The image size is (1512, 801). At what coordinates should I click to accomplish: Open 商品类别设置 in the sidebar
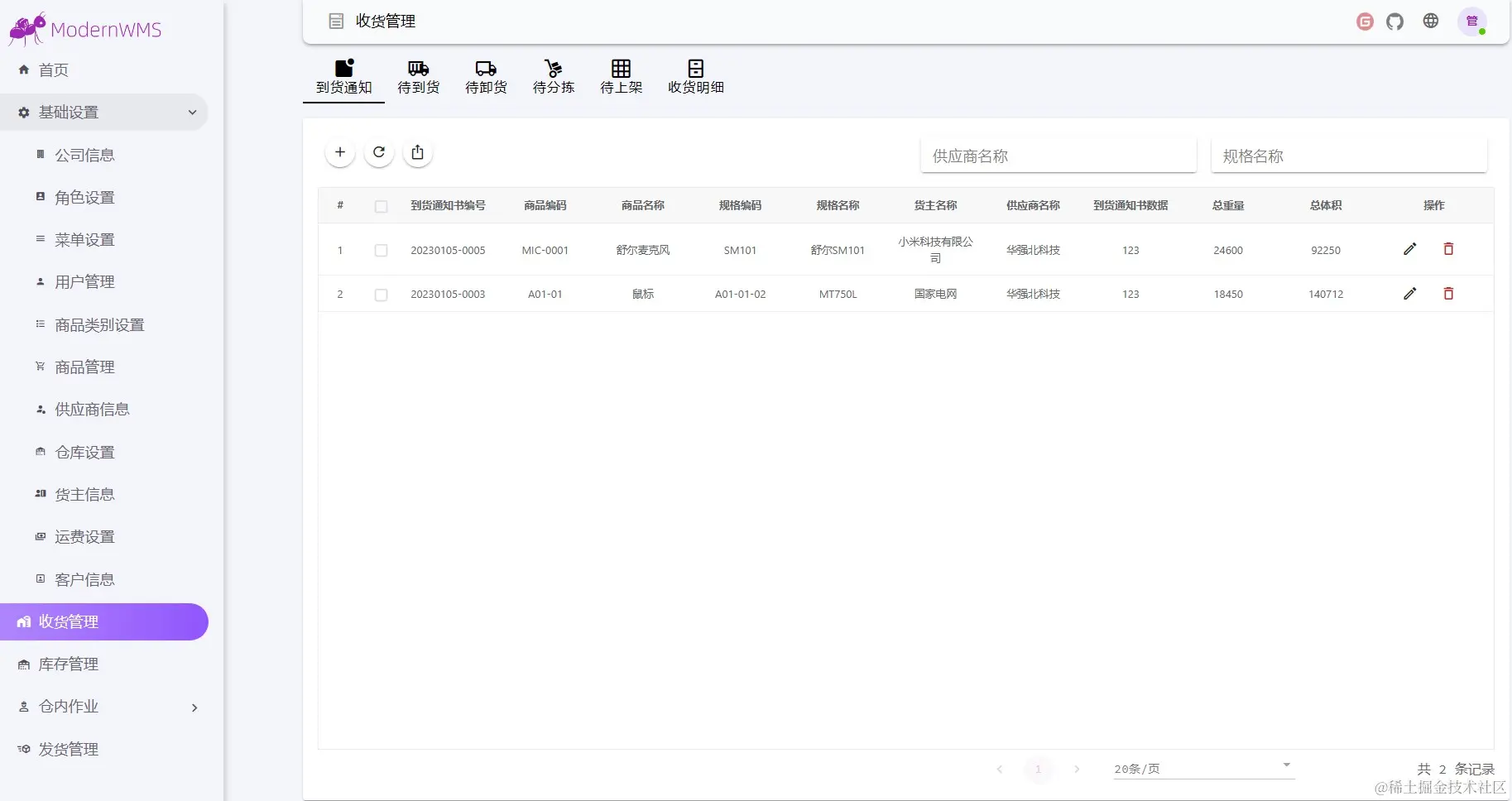99,324
